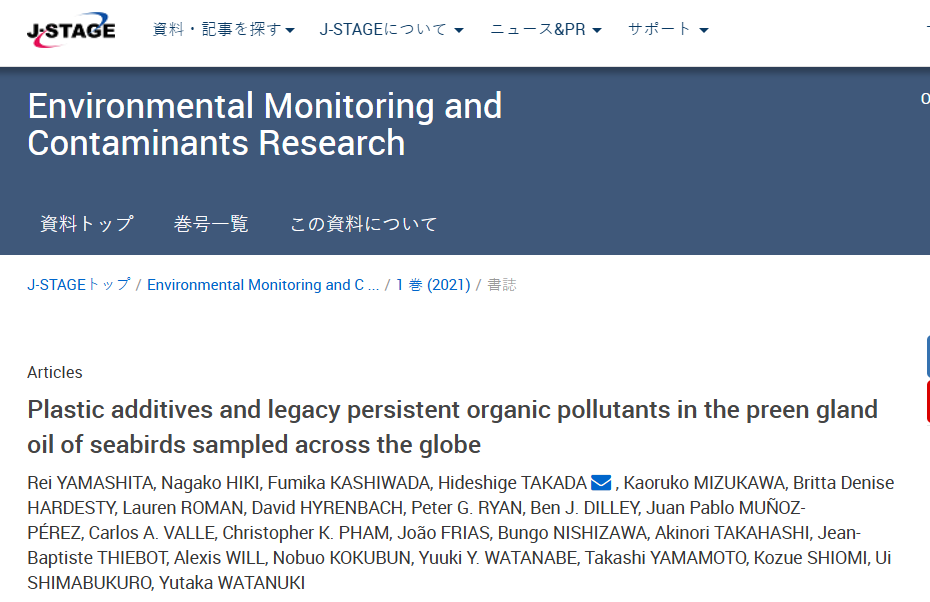Click author Nagako HIKI
The width and height of the screenshot is (930, 602).
[x=211, y=483]
